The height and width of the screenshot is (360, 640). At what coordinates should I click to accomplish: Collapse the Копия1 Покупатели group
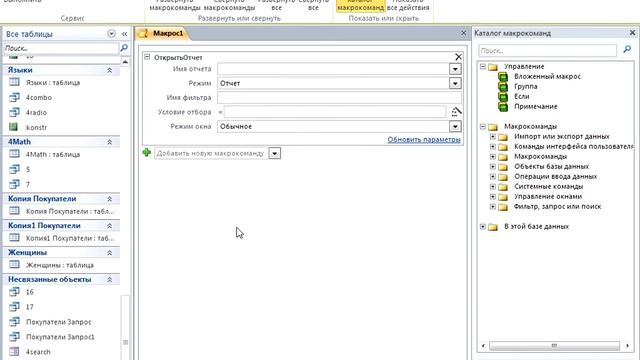[109, 226]
